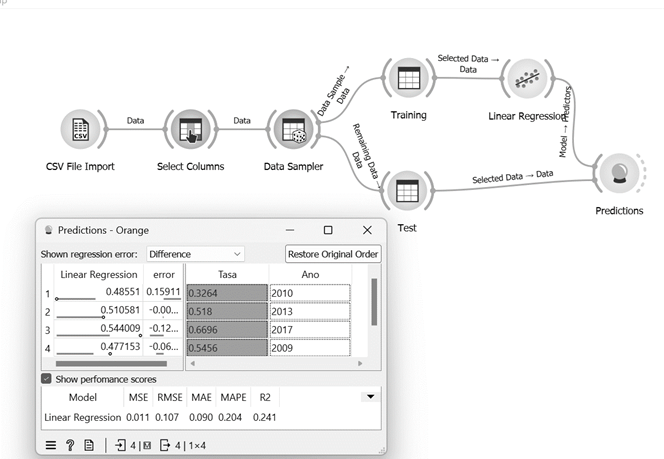Open the Test data table widget
Screen dimensions: 664x459
coord(406,189)
